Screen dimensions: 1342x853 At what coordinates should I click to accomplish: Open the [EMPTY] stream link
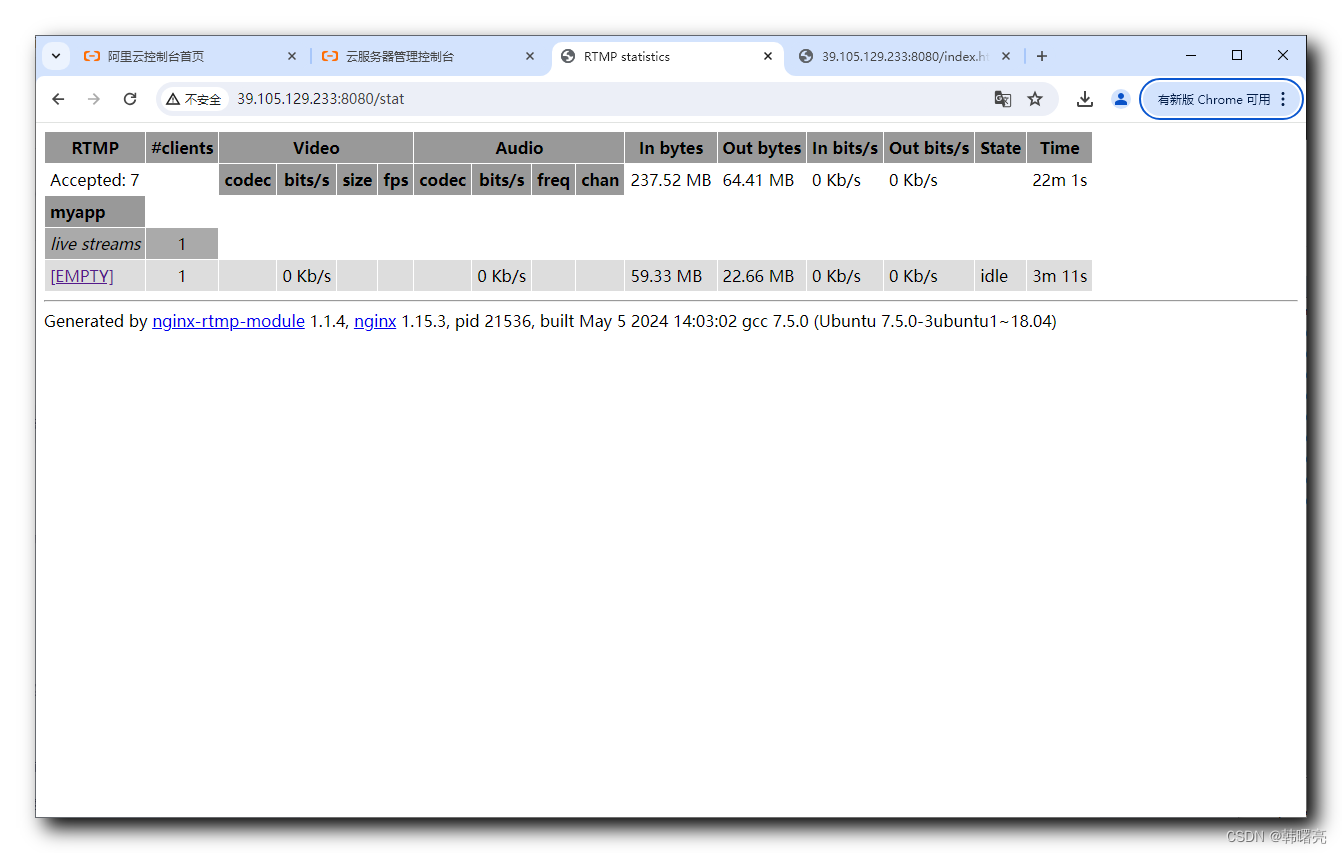[82, 276]
